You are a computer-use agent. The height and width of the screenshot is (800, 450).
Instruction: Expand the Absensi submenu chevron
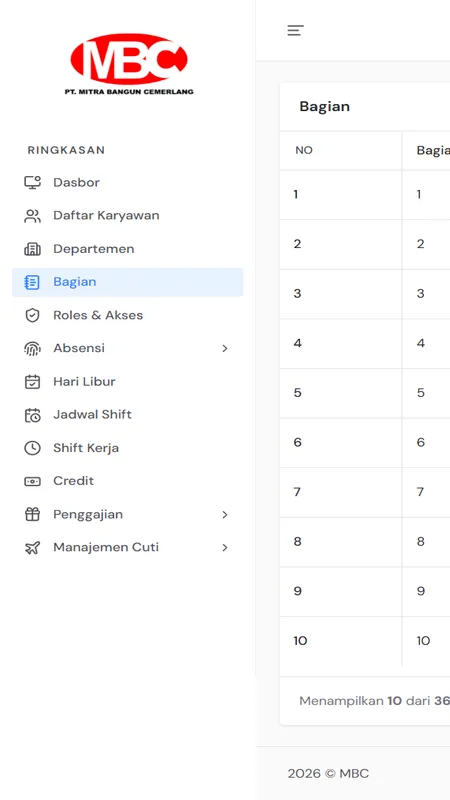(224, 348)
